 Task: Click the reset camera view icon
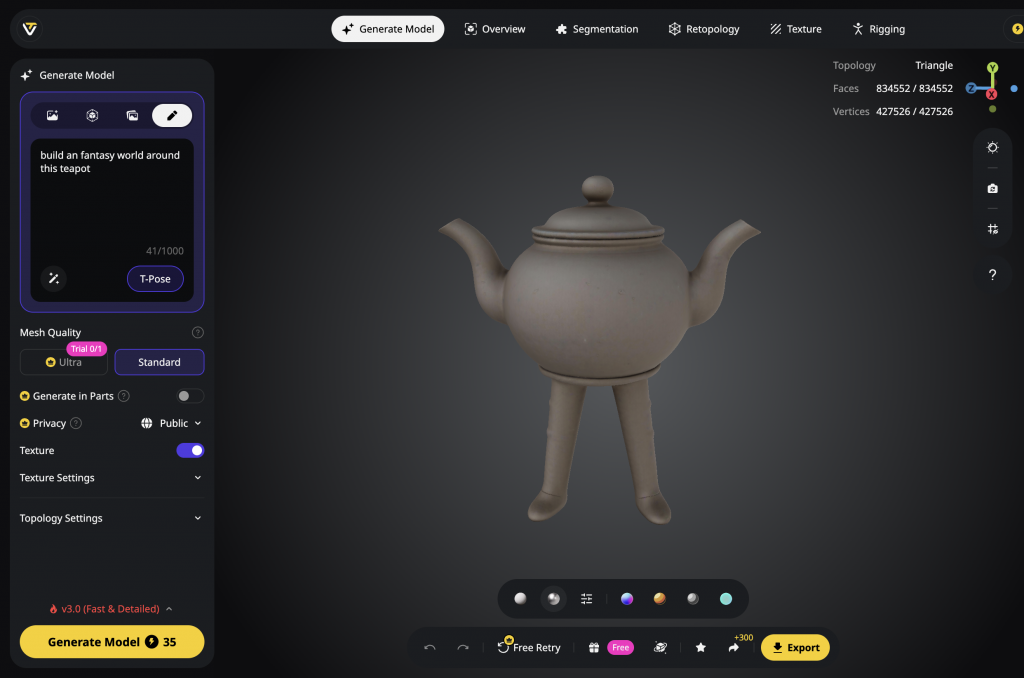[992, 188]
